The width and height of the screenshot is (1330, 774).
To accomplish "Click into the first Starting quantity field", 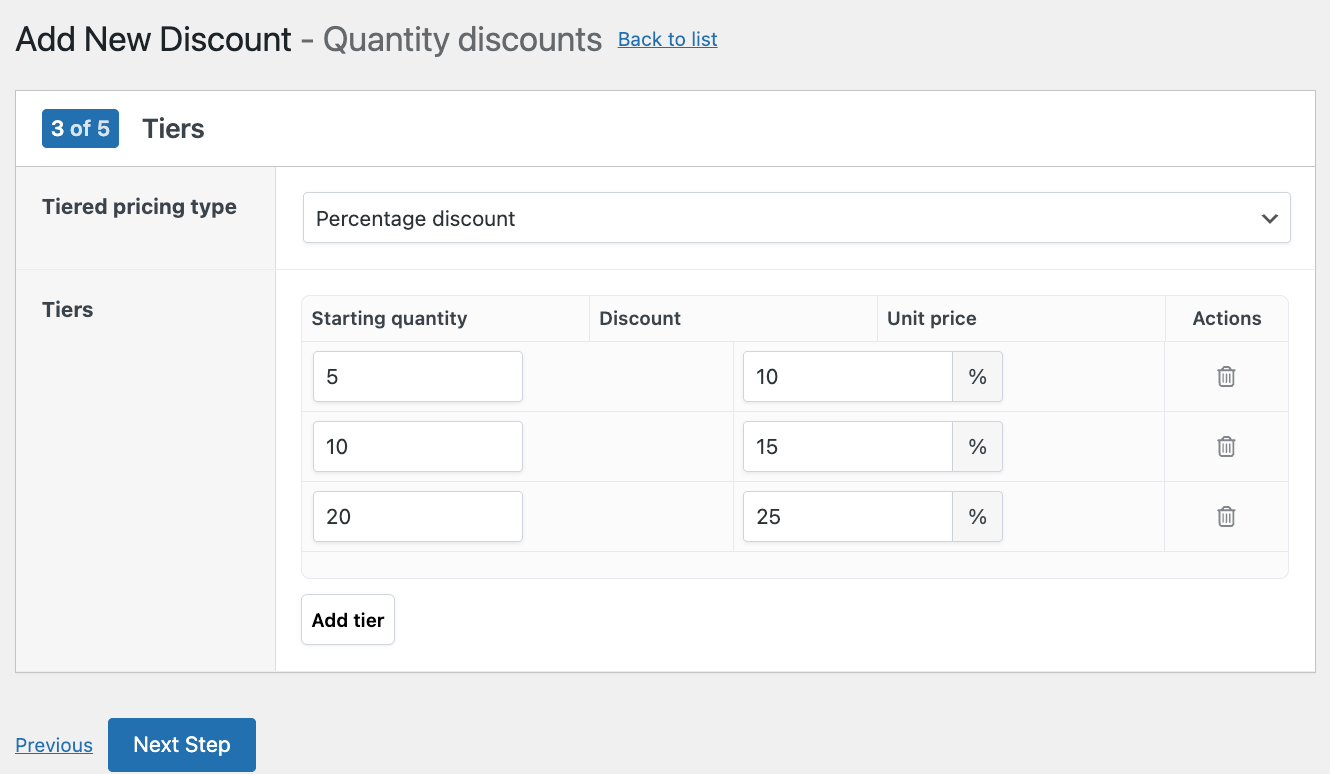I will pyautogui.click(x=417, y=376).
